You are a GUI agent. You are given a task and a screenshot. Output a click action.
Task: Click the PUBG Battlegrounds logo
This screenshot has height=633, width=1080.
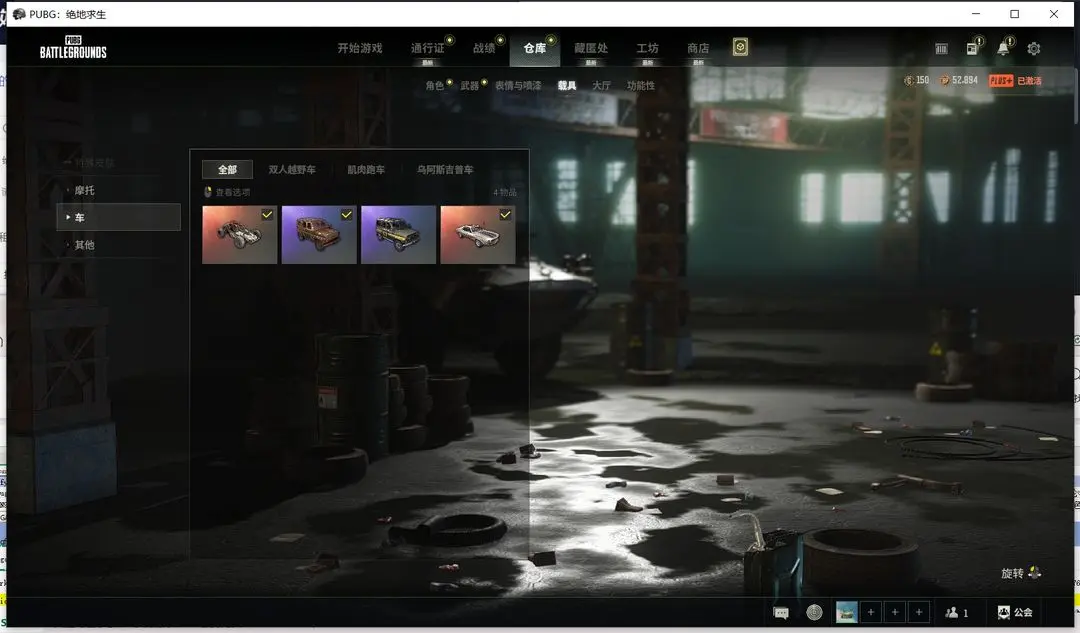tap(73, 47)
